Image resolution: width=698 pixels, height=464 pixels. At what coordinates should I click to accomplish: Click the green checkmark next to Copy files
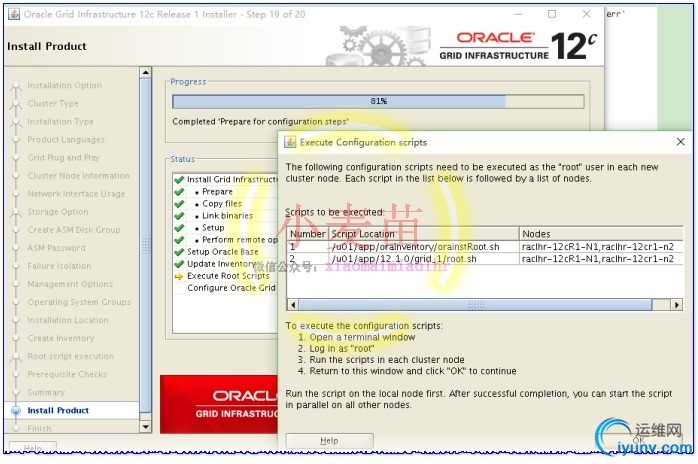(179, 204)
